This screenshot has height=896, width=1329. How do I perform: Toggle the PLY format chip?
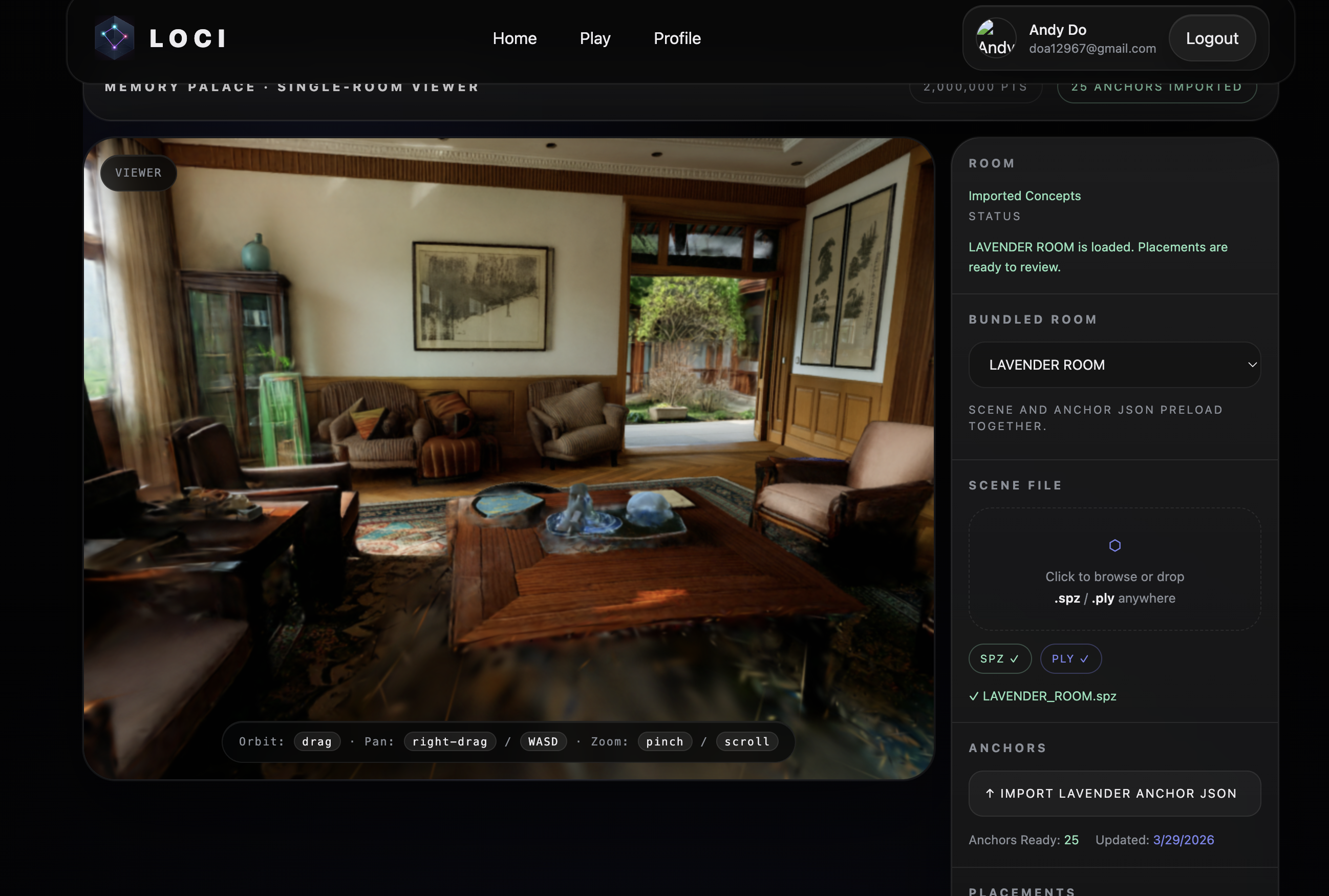point(1070,659)
